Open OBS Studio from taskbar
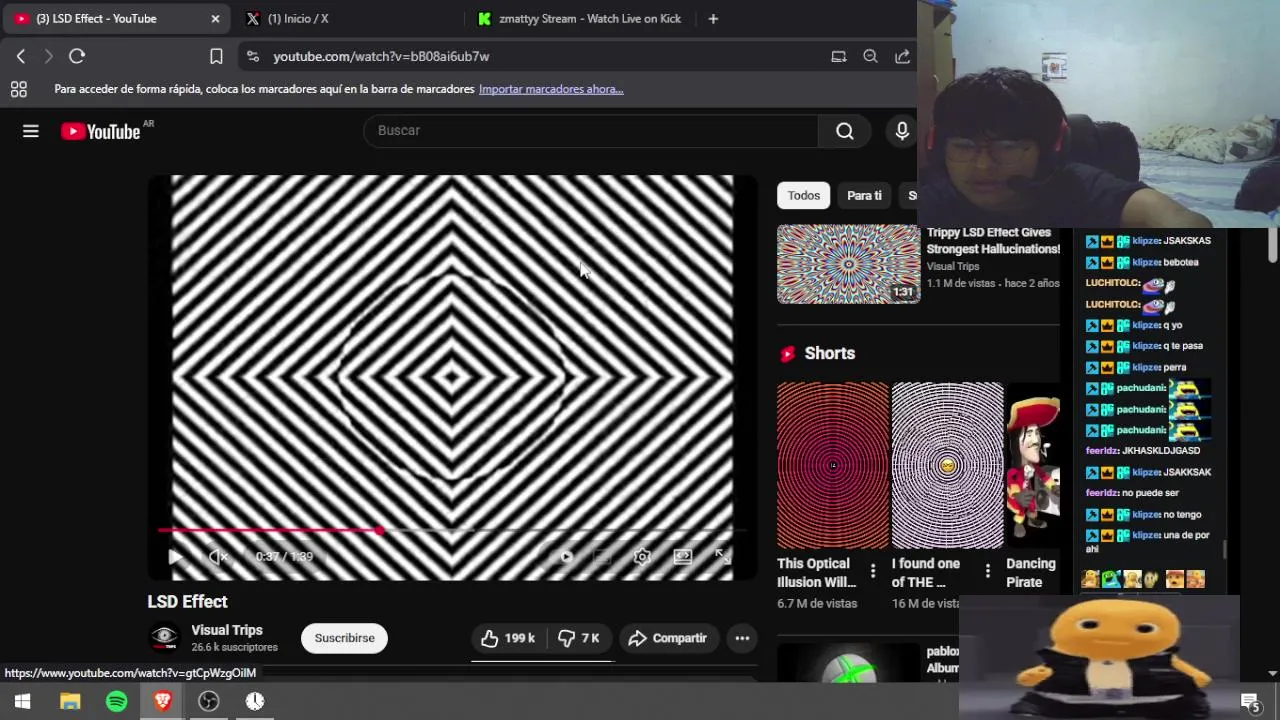This screenshot has height=720, width=1280. (x=209, y=702)
